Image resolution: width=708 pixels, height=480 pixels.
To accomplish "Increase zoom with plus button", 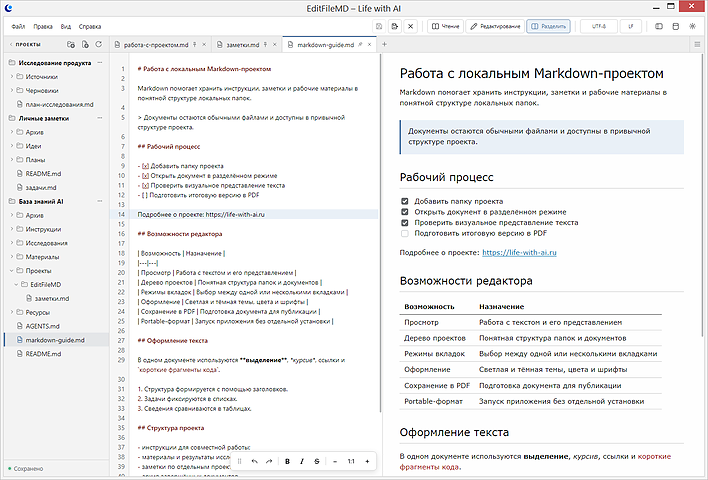I will 367,461.
